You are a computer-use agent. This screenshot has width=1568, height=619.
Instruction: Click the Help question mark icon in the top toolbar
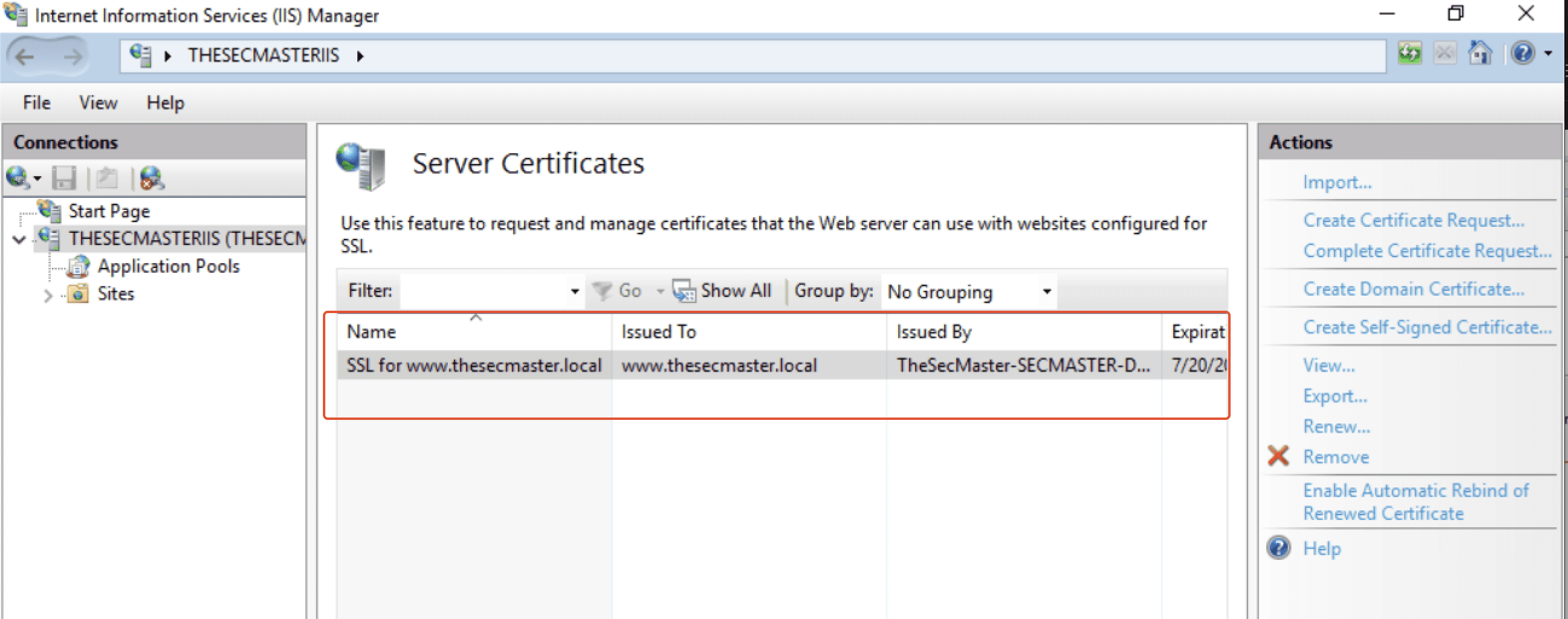point(1523,54)
